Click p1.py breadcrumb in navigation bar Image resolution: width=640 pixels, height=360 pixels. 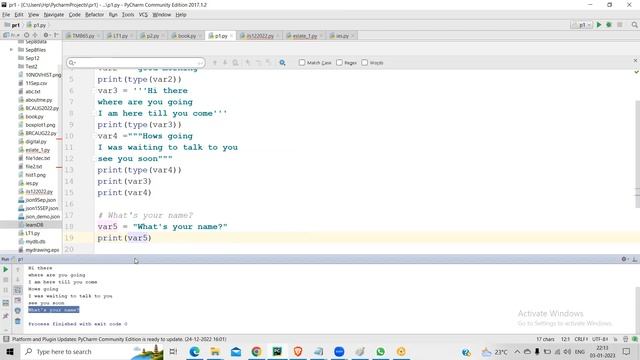coord(36,25)
